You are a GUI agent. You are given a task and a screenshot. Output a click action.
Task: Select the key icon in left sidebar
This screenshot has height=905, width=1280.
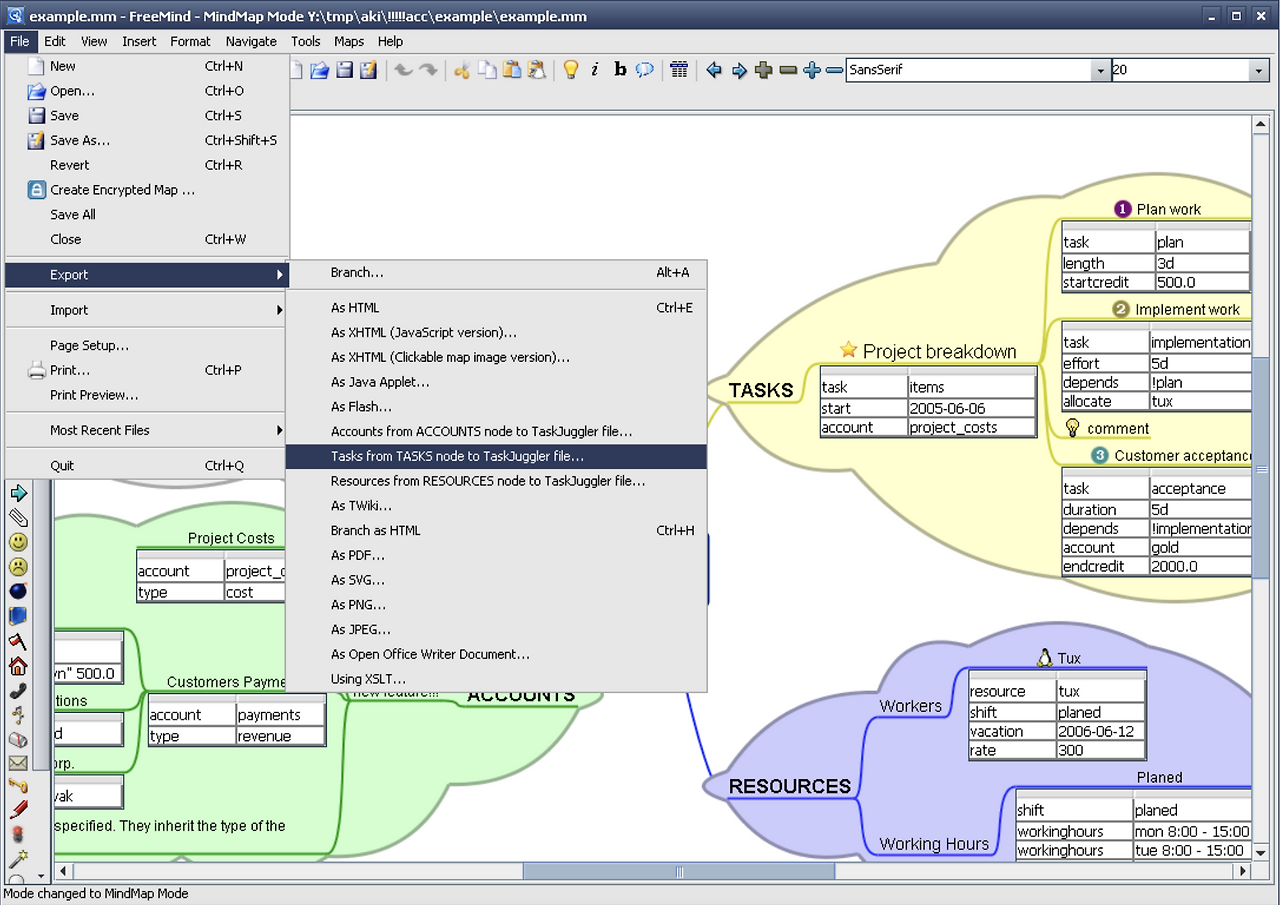pos(18,786)
